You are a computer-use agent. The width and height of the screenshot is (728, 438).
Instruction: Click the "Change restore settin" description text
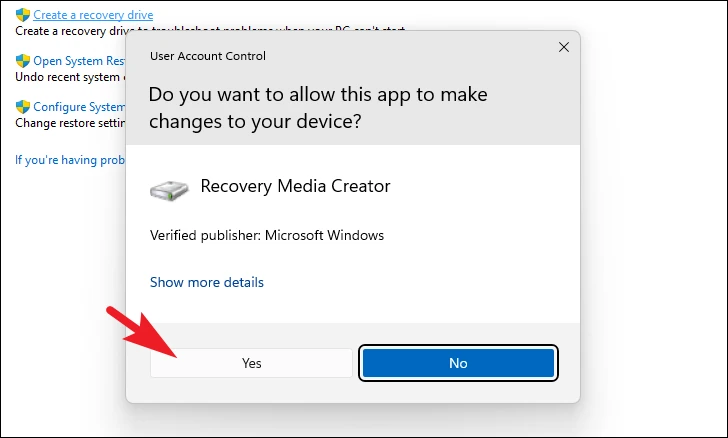coord(70,123)
